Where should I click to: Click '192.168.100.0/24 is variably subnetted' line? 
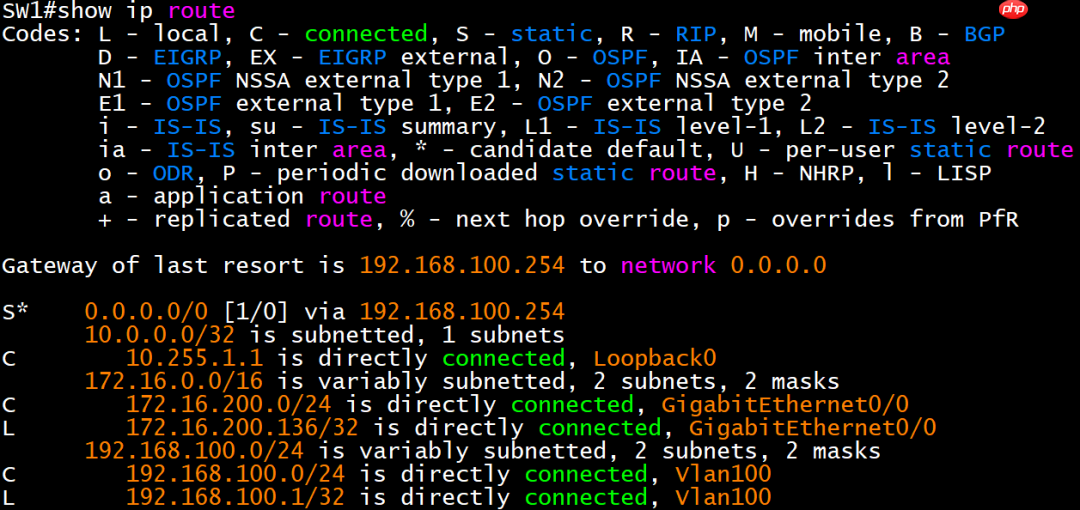(482, 451)
